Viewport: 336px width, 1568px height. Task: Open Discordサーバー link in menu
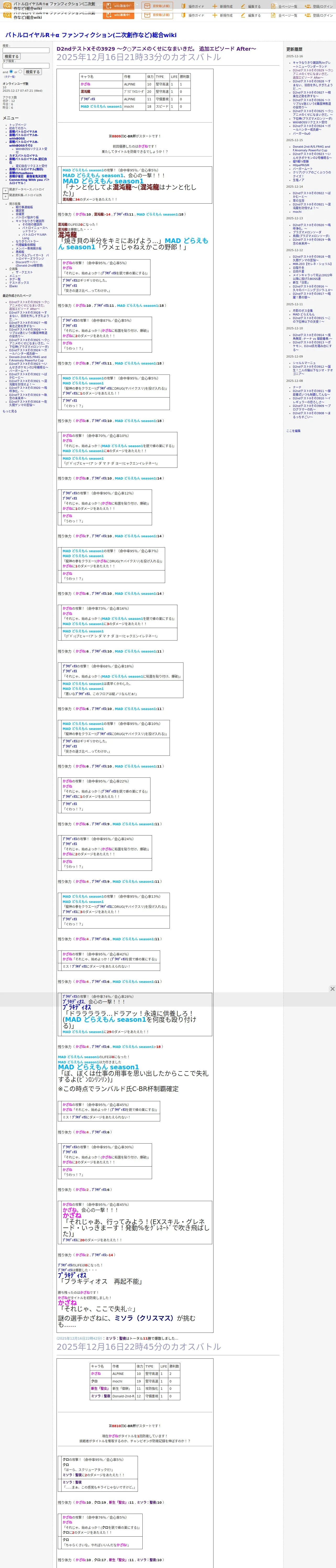(x=29, y=264)
